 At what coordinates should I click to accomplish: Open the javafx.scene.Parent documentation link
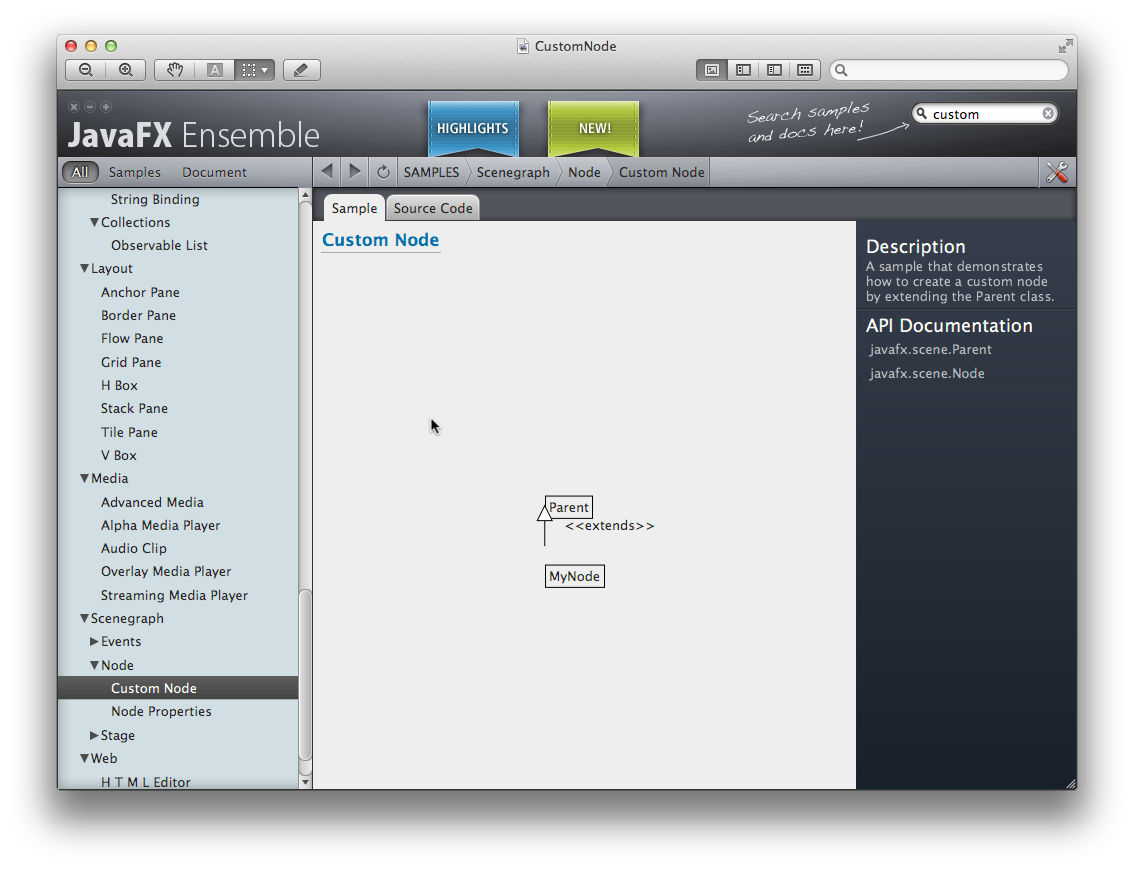point(930,350)
